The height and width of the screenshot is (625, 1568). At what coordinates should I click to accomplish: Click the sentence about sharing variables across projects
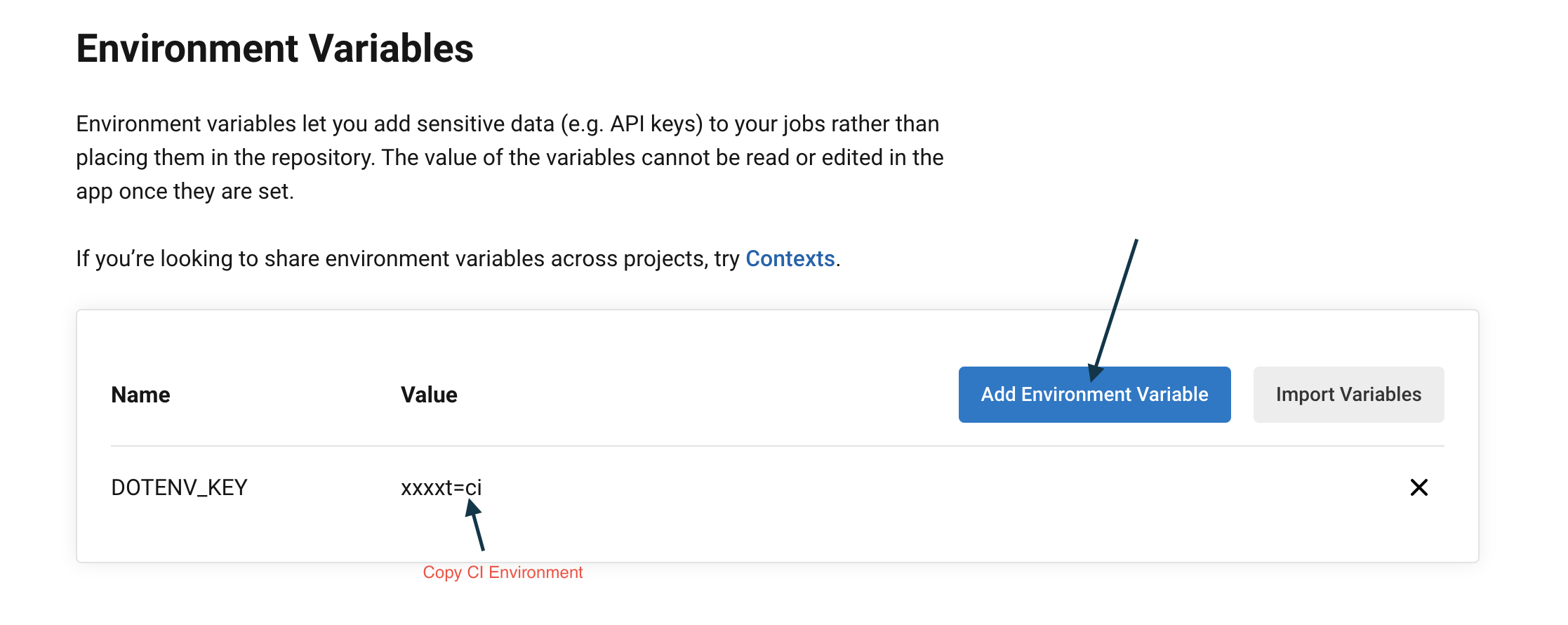pos(458,258)
